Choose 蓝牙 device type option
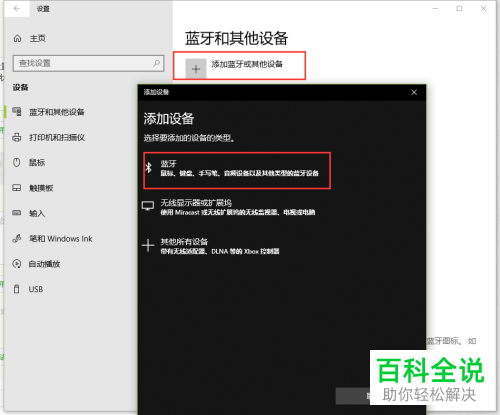Viewport: 500px width, 415px height. click(x=237, y=171)
